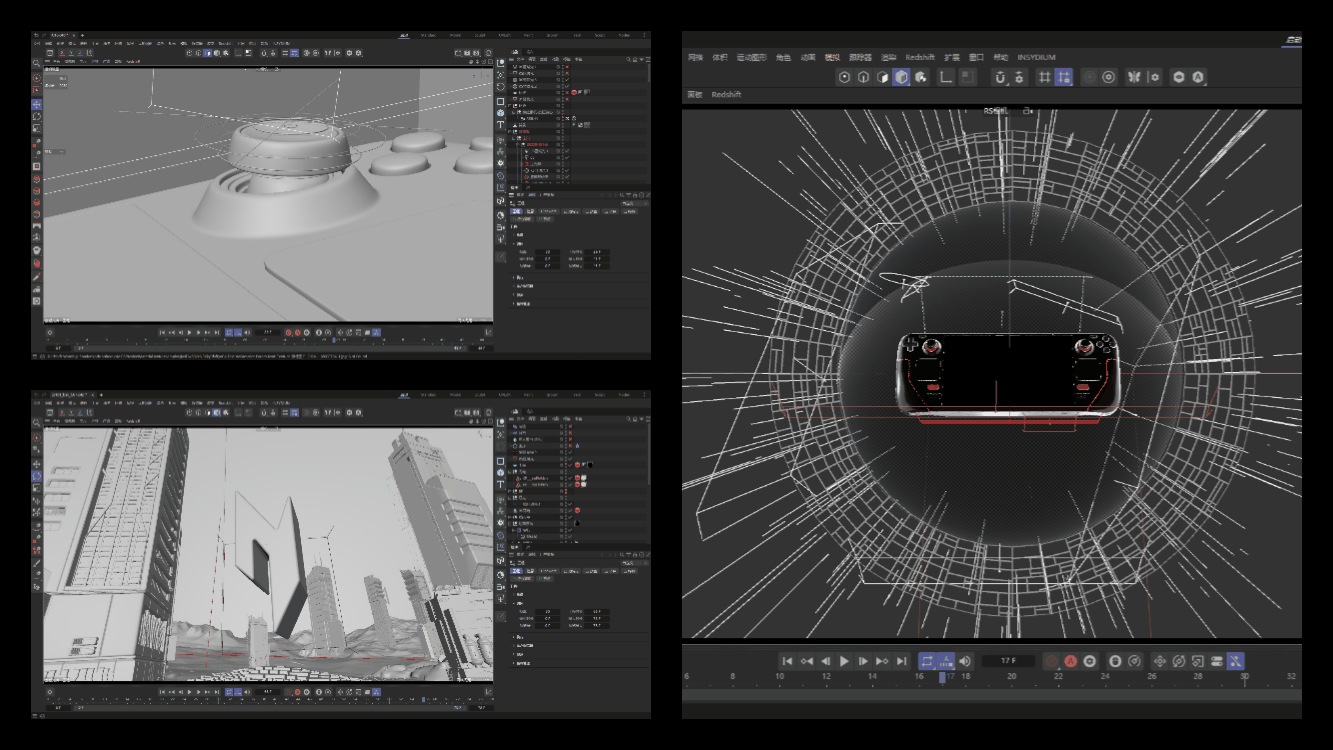This screenshot has height=750, width=1333.
Task: Open the 面板 viewport menu in right window
Action: (695, 95)
